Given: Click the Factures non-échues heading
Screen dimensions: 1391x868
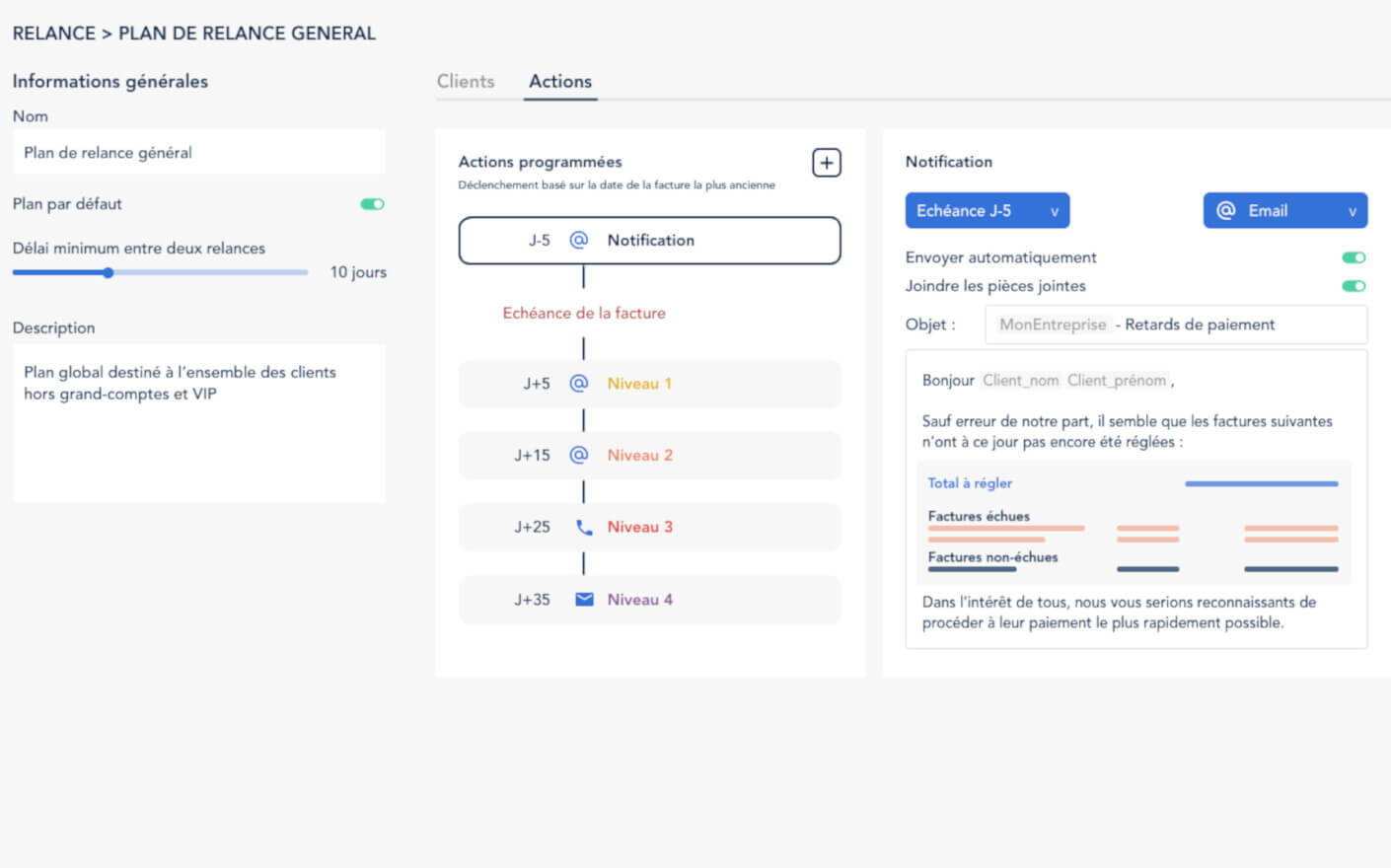Looking at the screenshot, I should tap(992, 557).
